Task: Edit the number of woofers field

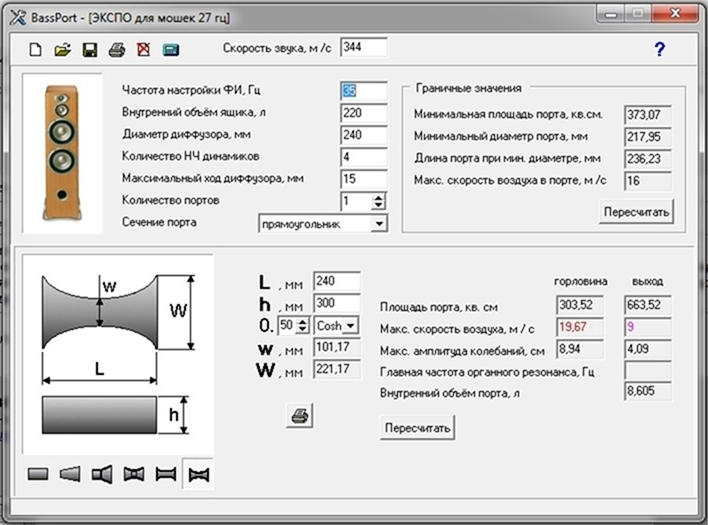Action: click(x=363, y=157)
